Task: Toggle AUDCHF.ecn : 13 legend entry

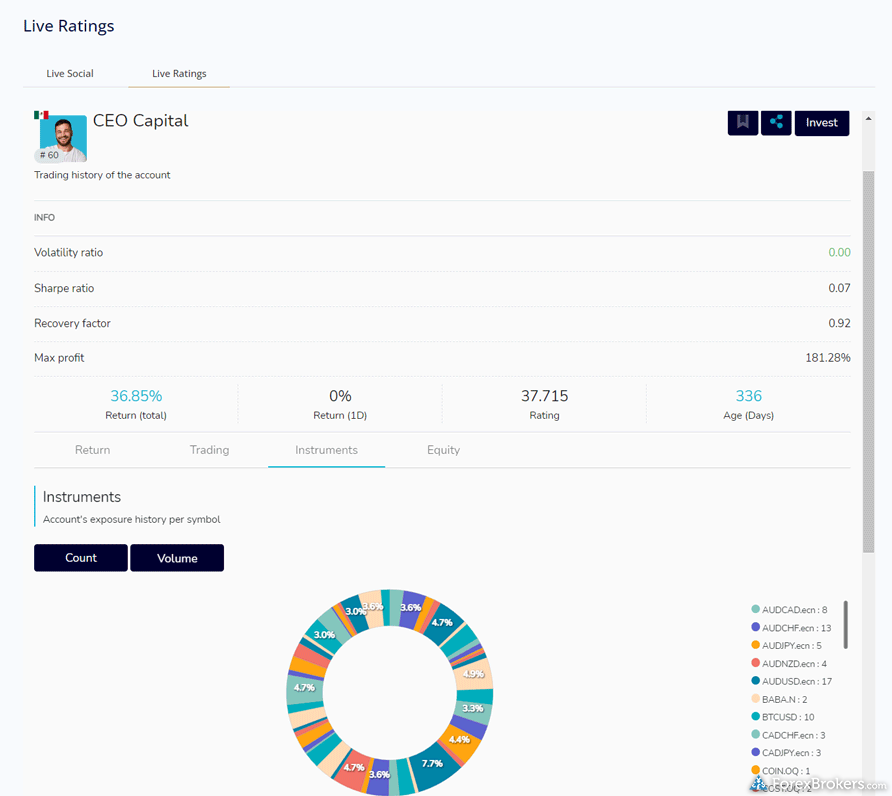Action: [x=791, y=628]
